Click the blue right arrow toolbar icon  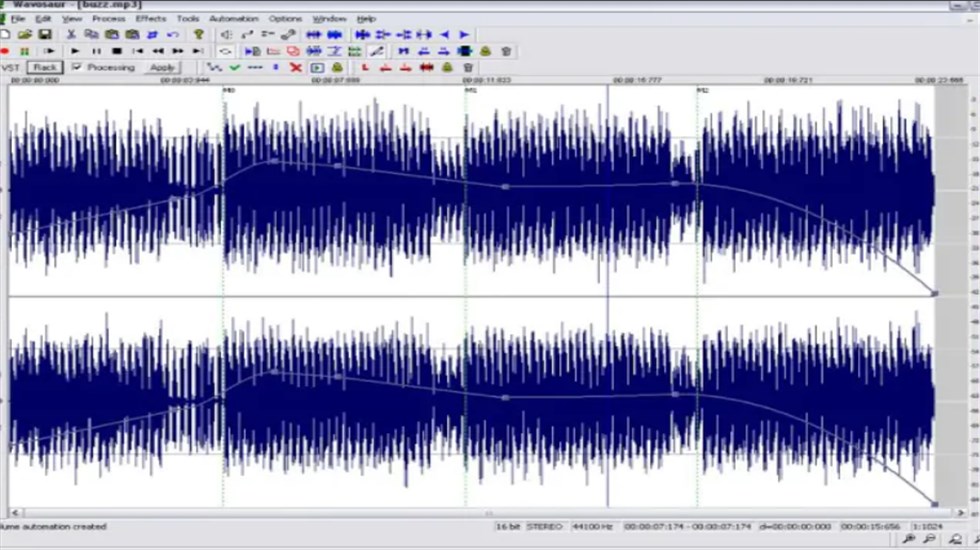click(x=464, y=34)
